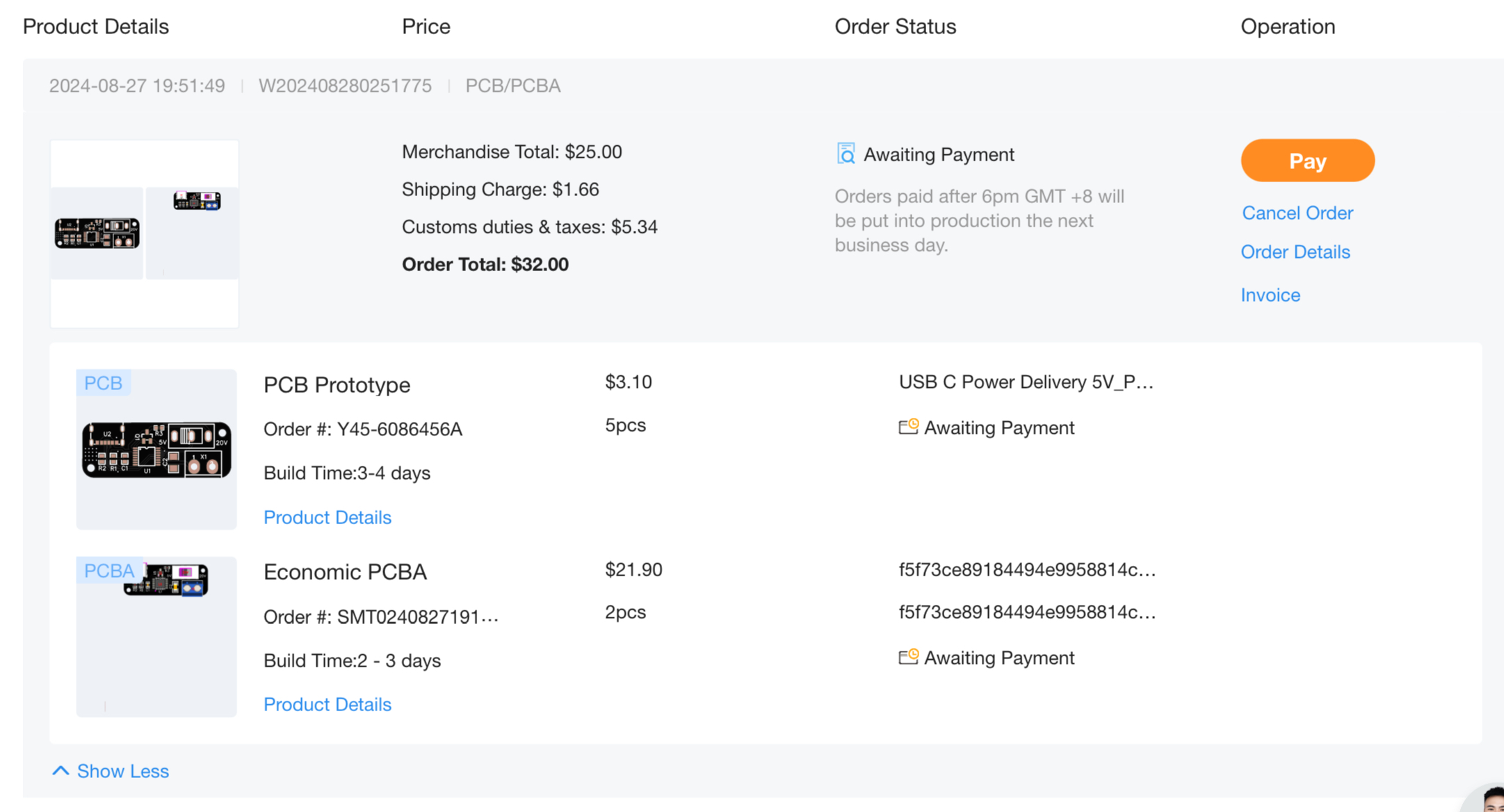Open Product Details for PCB Prototype
Viewport: 1504px width, 812px height.
[x=327, y=517]
